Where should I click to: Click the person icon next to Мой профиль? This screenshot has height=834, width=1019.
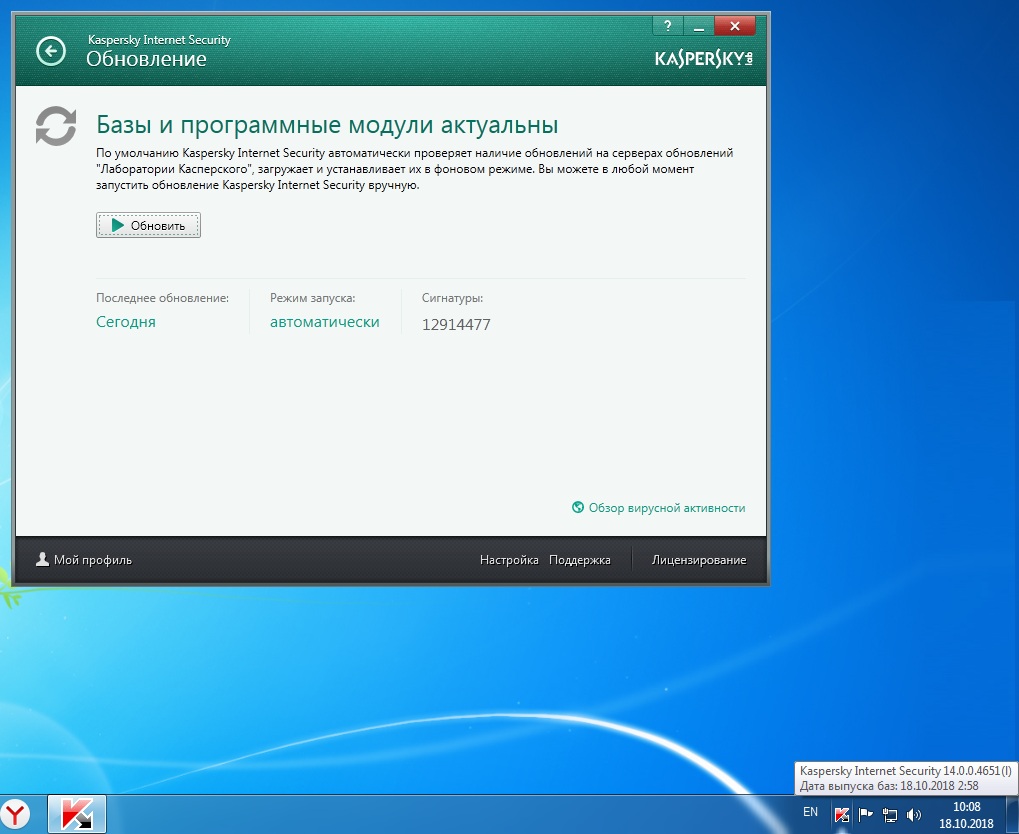click(42, 559)
